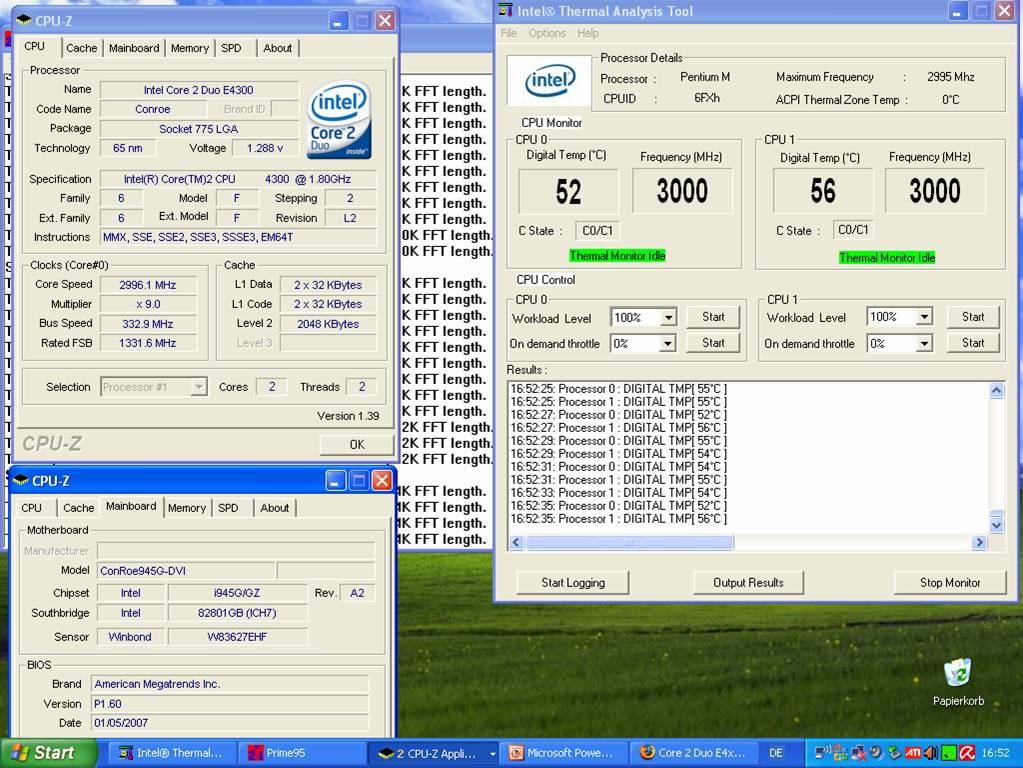Click the ATI tray icon

tap(913, 752)
